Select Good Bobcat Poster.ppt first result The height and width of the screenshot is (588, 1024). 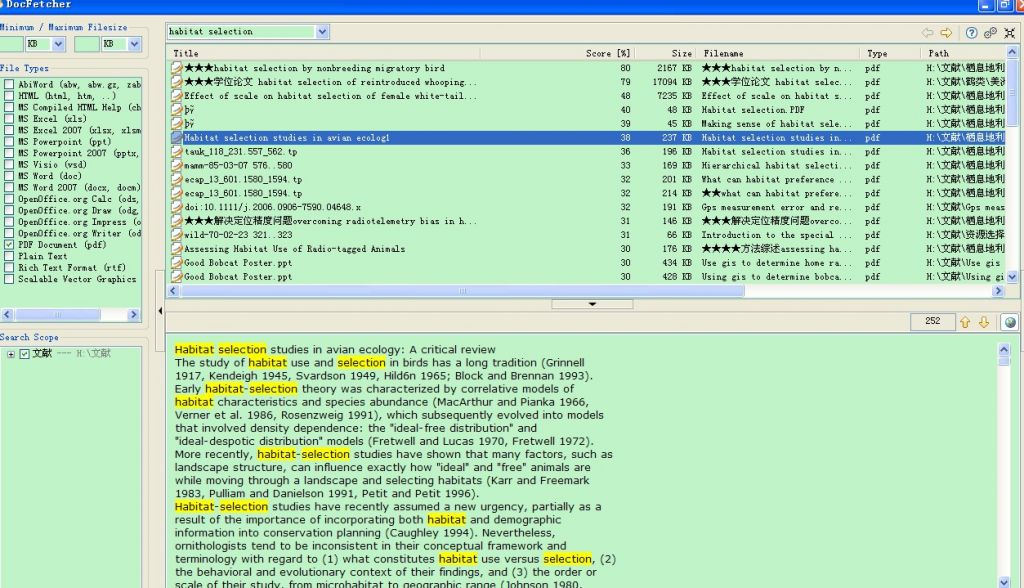[x=238, y=263]
